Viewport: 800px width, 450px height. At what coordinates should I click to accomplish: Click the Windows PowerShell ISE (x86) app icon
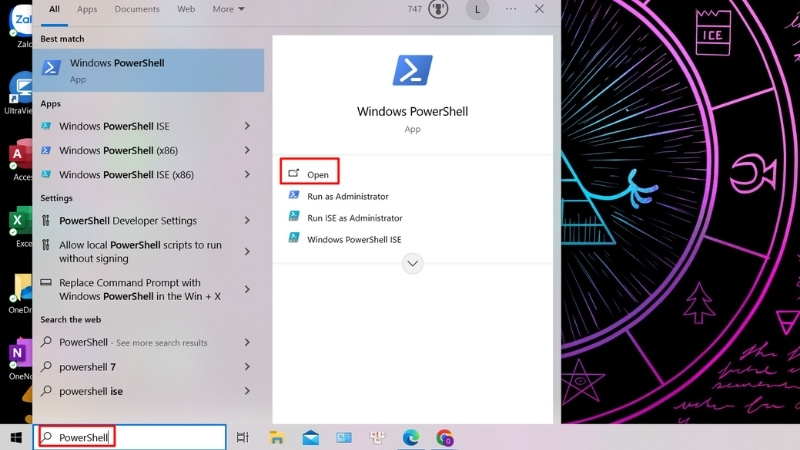[46, 174]
